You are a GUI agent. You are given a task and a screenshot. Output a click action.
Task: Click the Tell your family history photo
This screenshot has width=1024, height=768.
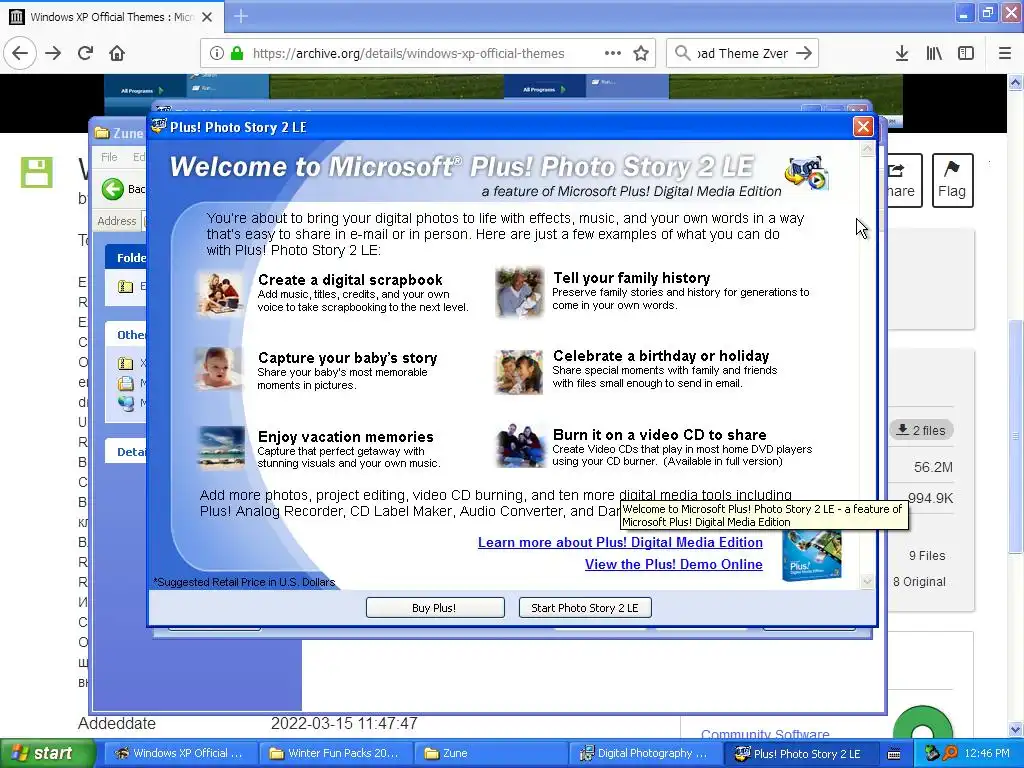click(x=519, y=292)
